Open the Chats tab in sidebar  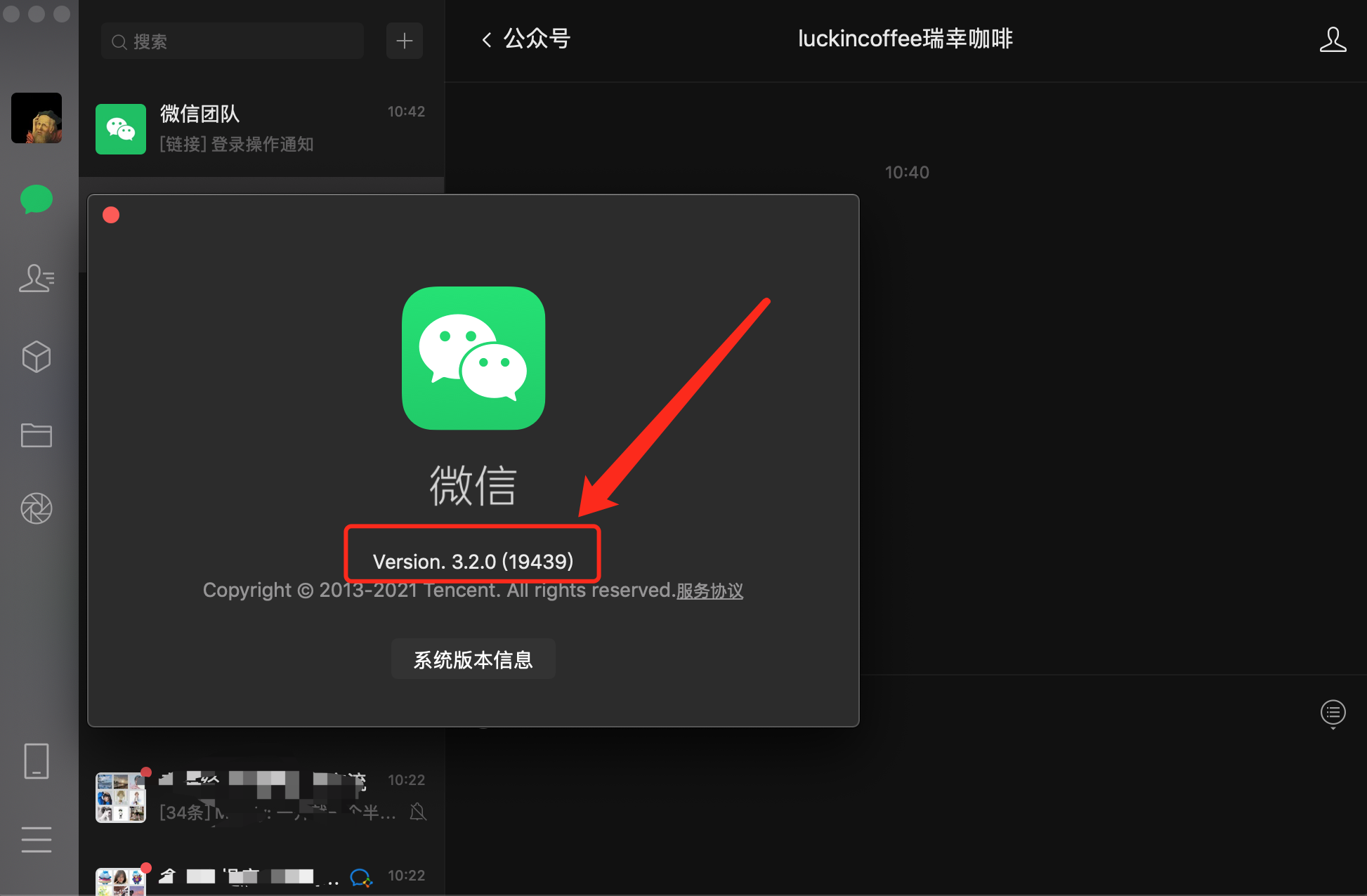click(37, 199)
